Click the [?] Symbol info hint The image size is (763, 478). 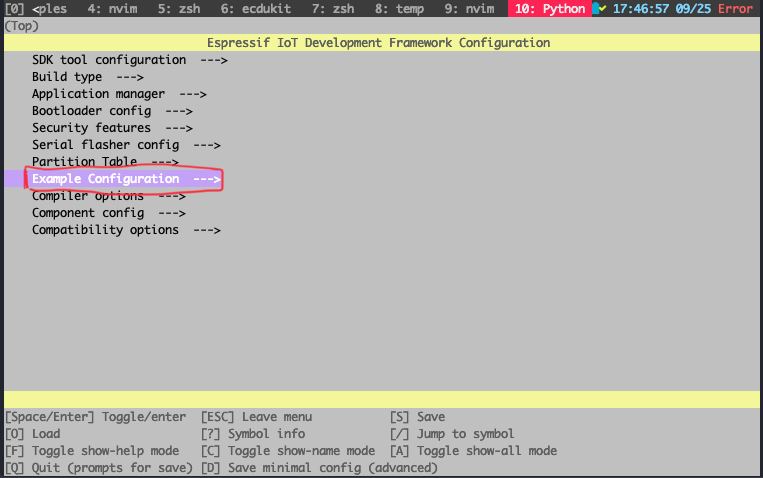(253, 434)
